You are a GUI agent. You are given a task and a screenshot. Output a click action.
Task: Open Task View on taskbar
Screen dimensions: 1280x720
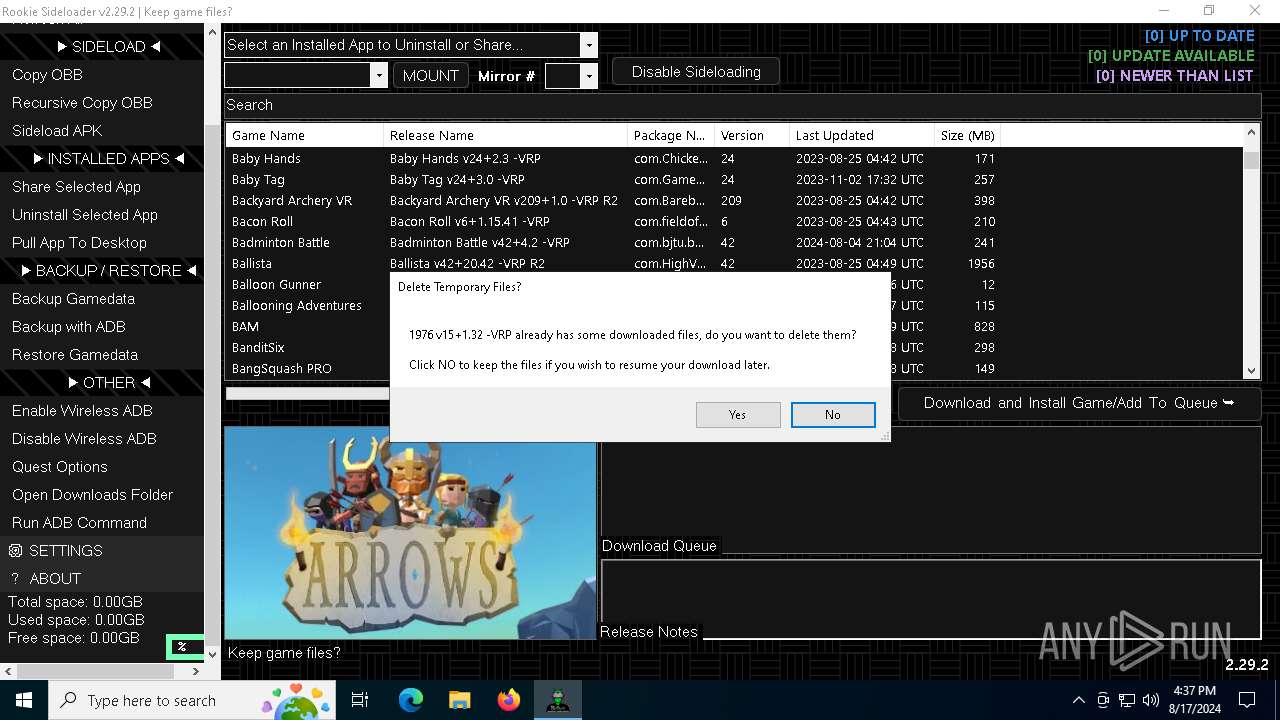click(x=360, y=700)
